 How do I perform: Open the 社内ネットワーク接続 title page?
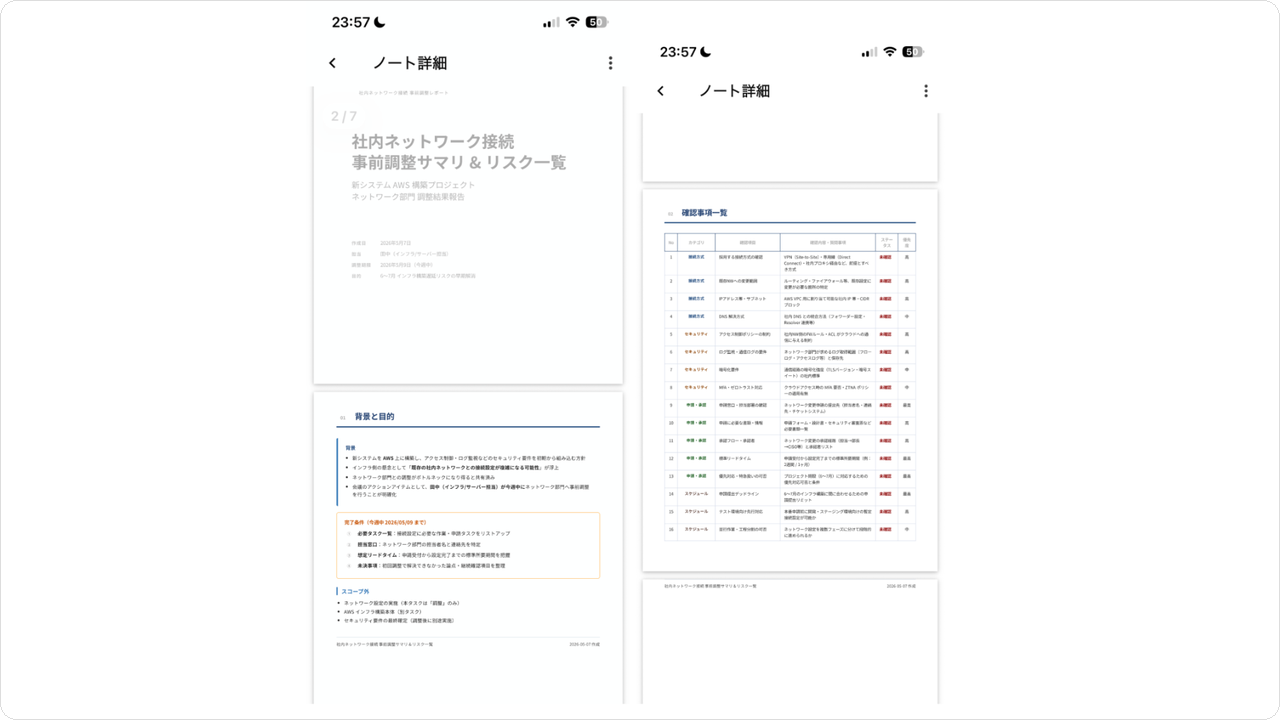(468, 234)
